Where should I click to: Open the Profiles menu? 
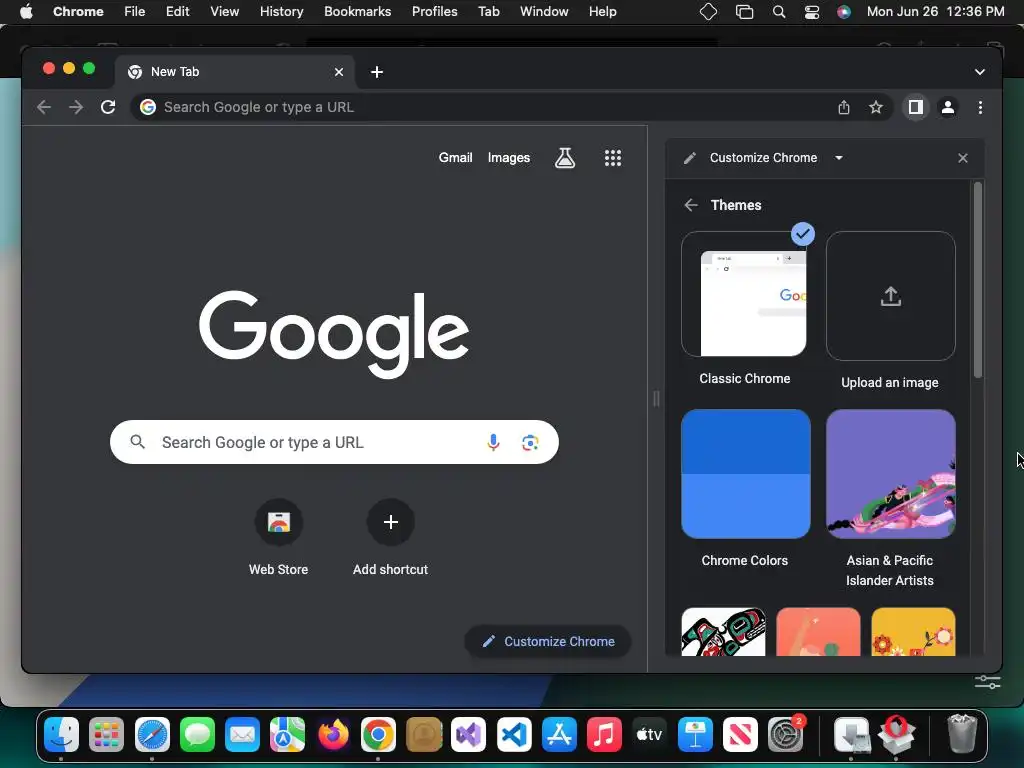pyautogui.click(x=434, y=12)
